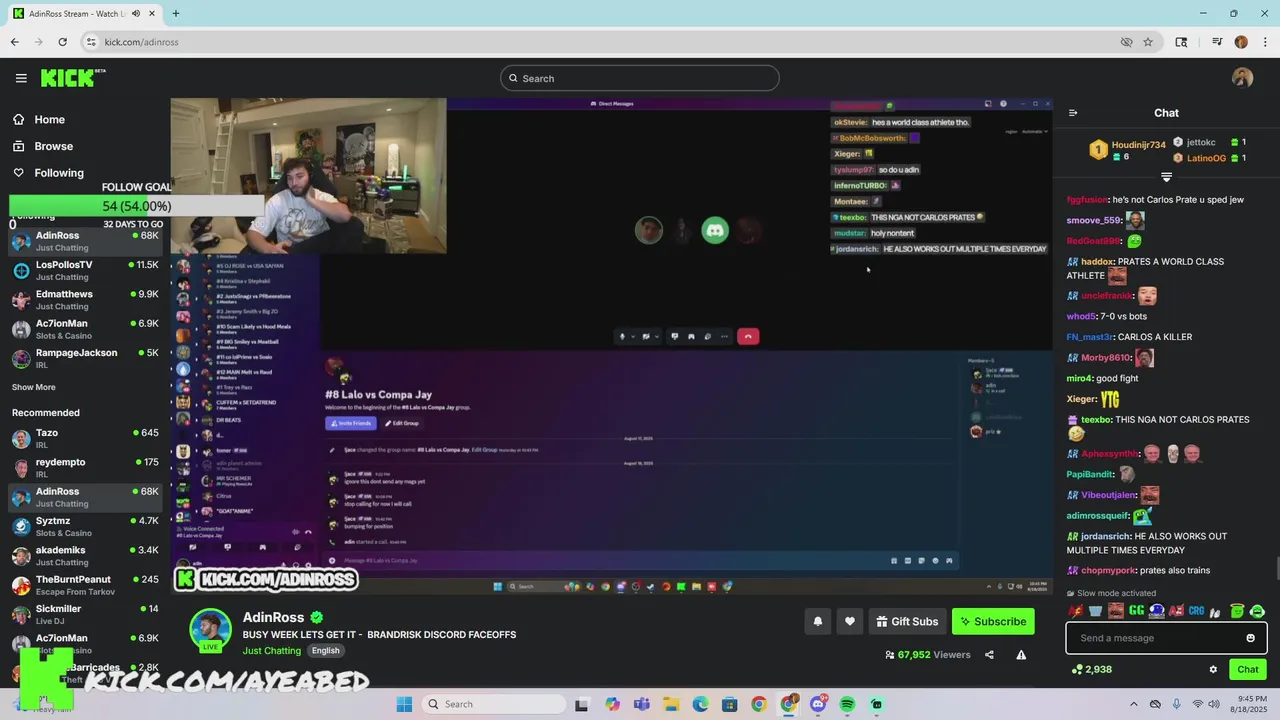1280x720 pixels.
Task: Click the Gift Subs button
Action: pyautogui.click(x=907, y=621)
